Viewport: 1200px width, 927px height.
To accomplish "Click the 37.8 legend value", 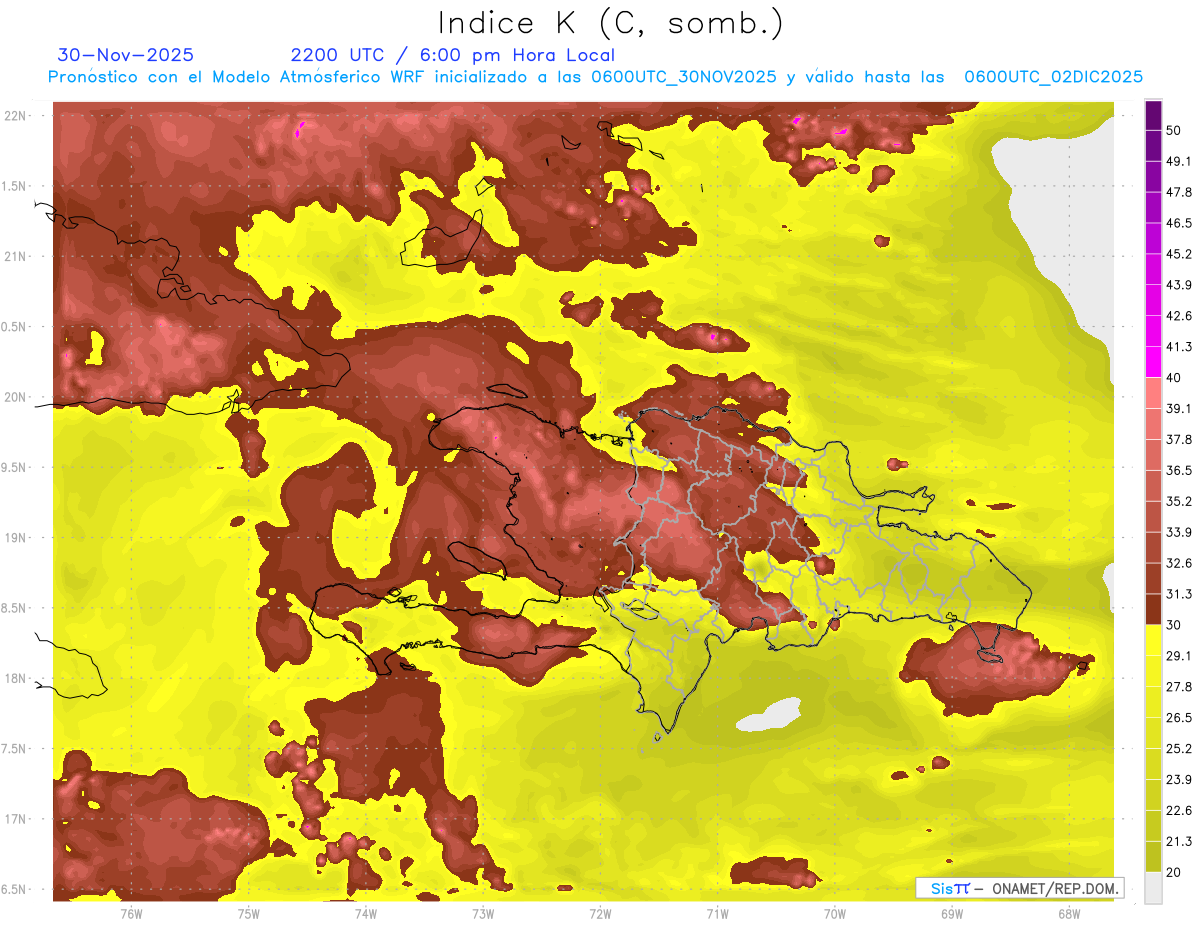I will coord(1178,439).
